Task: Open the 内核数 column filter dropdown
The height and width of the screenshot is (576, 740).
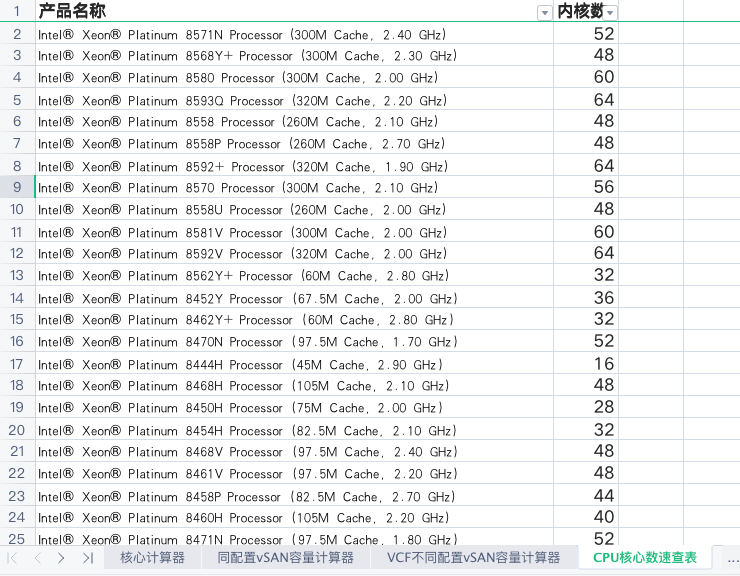Action: click(x=610, y=13)
